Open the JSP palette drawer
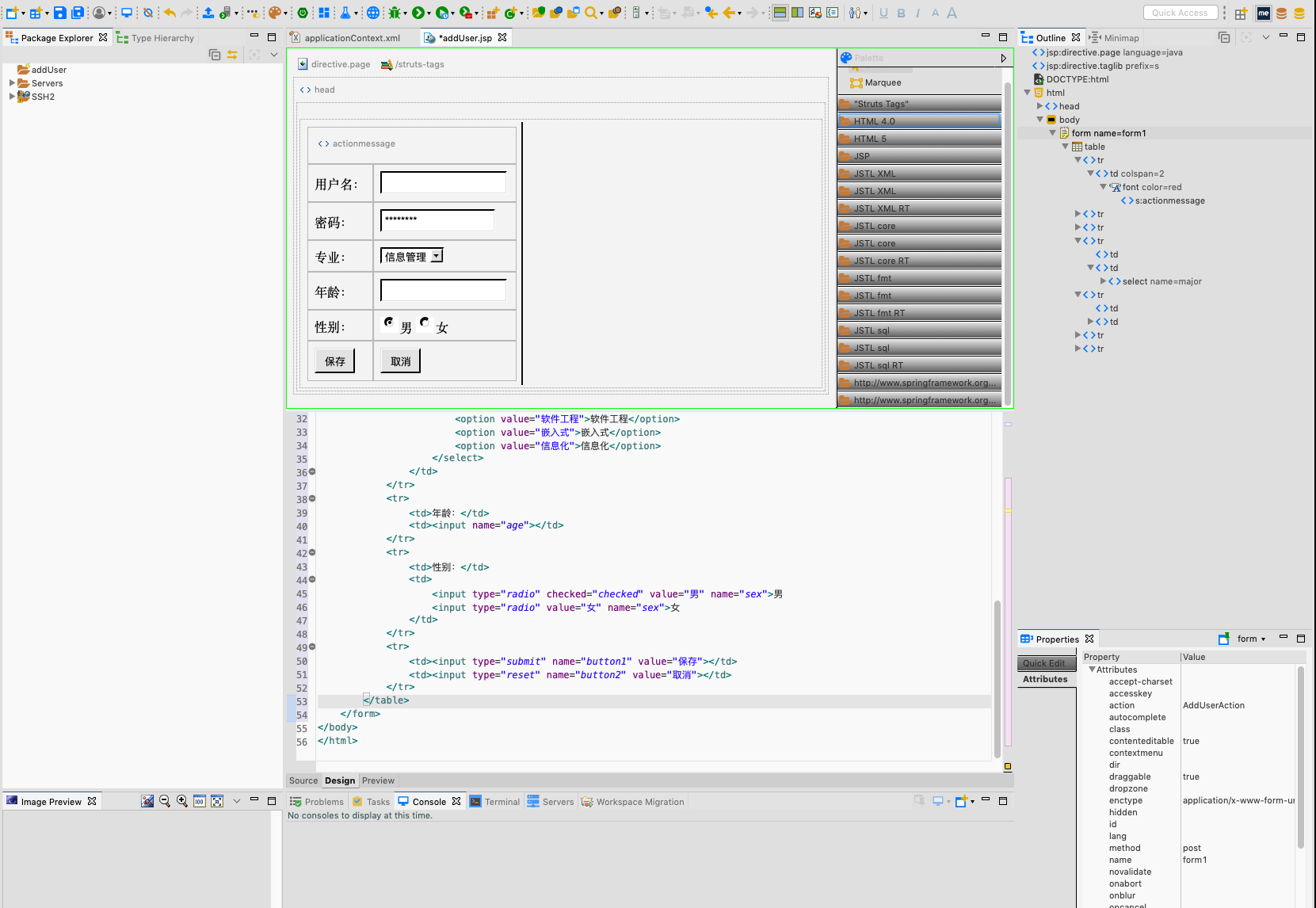 pos(919,156)
